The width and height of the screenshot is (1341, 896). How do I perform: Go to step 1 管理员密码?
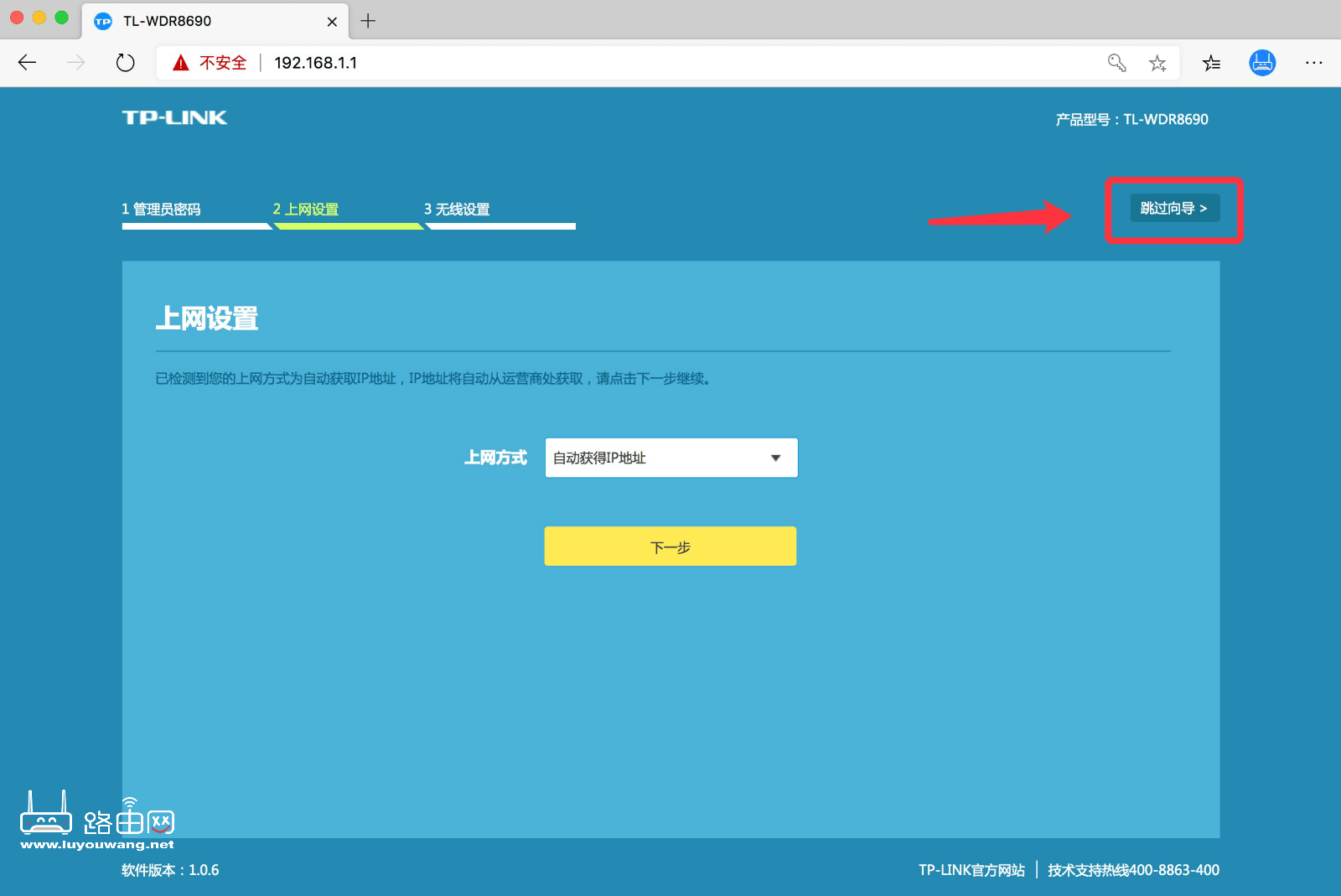click(161, 210)
